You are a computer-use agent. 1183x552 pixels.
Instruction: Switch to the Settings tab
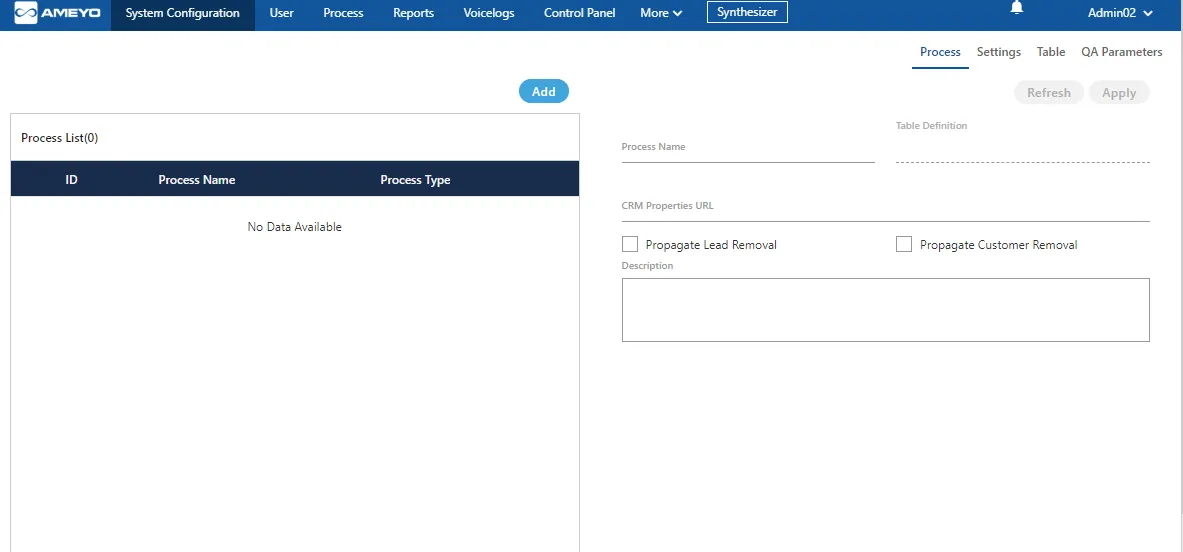click(x=999, y=52)
